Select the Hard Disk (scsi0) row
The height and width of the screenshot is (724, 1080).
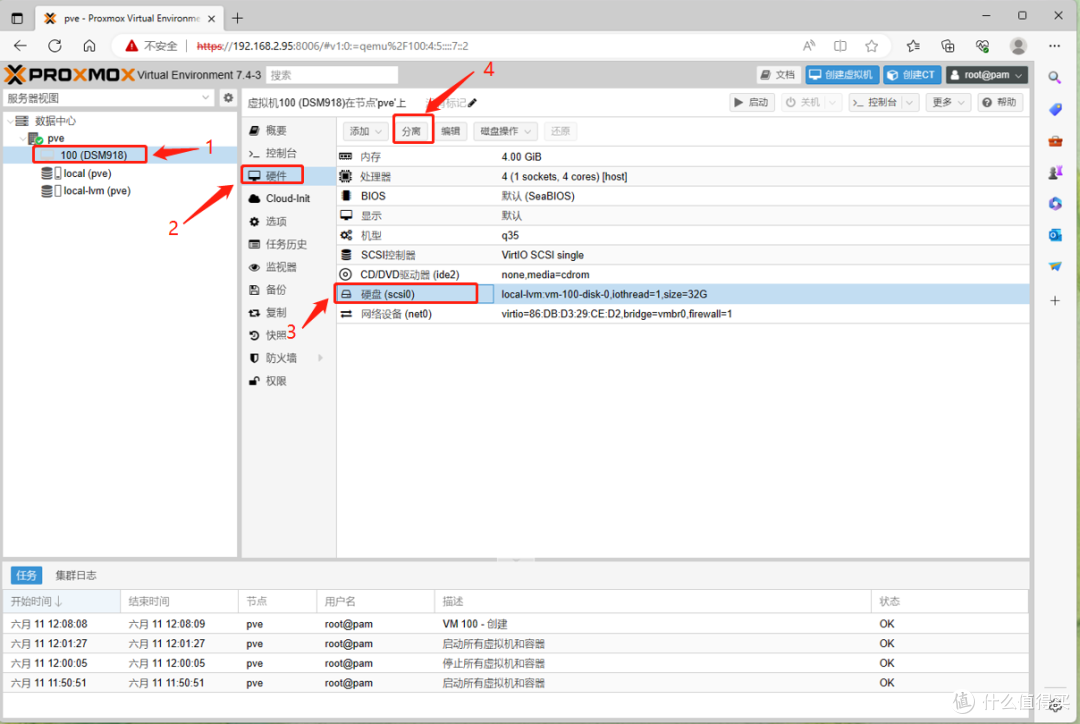[683, 293]
